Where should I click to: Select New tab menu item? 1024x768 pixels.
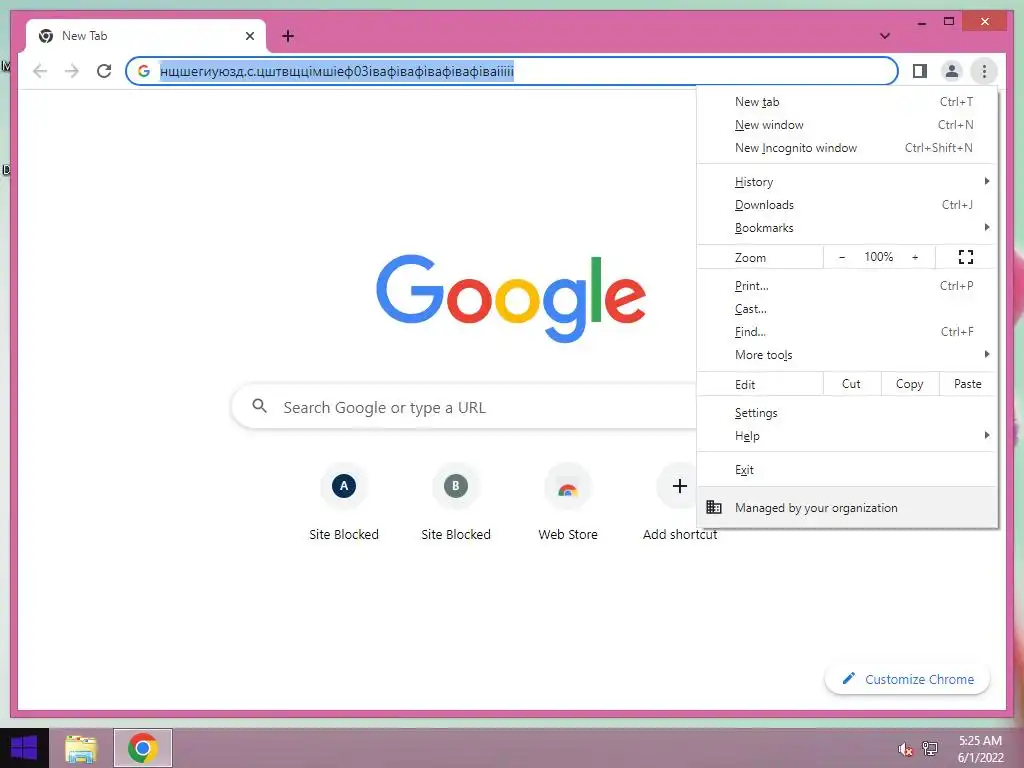[847, 102]
